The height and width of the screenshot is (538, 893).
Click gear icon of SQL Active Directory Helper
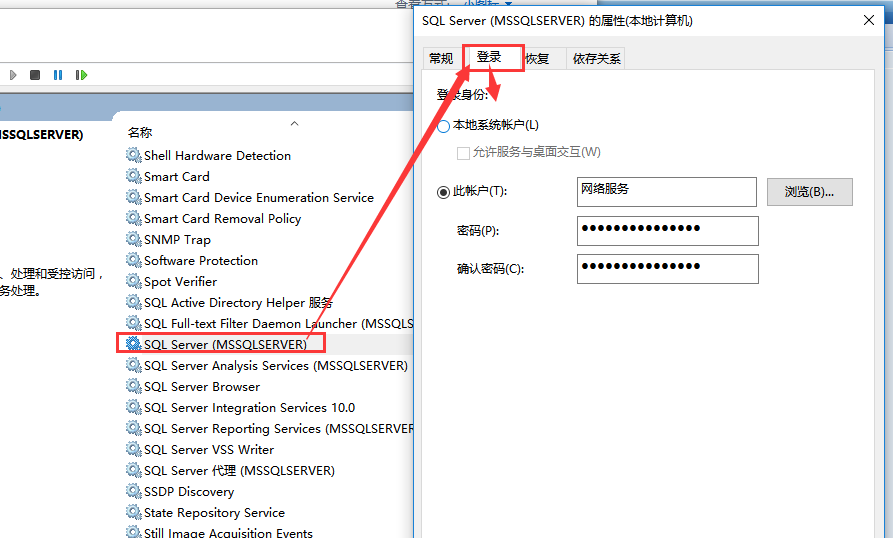pyautogui.click(x=134, y=302)
